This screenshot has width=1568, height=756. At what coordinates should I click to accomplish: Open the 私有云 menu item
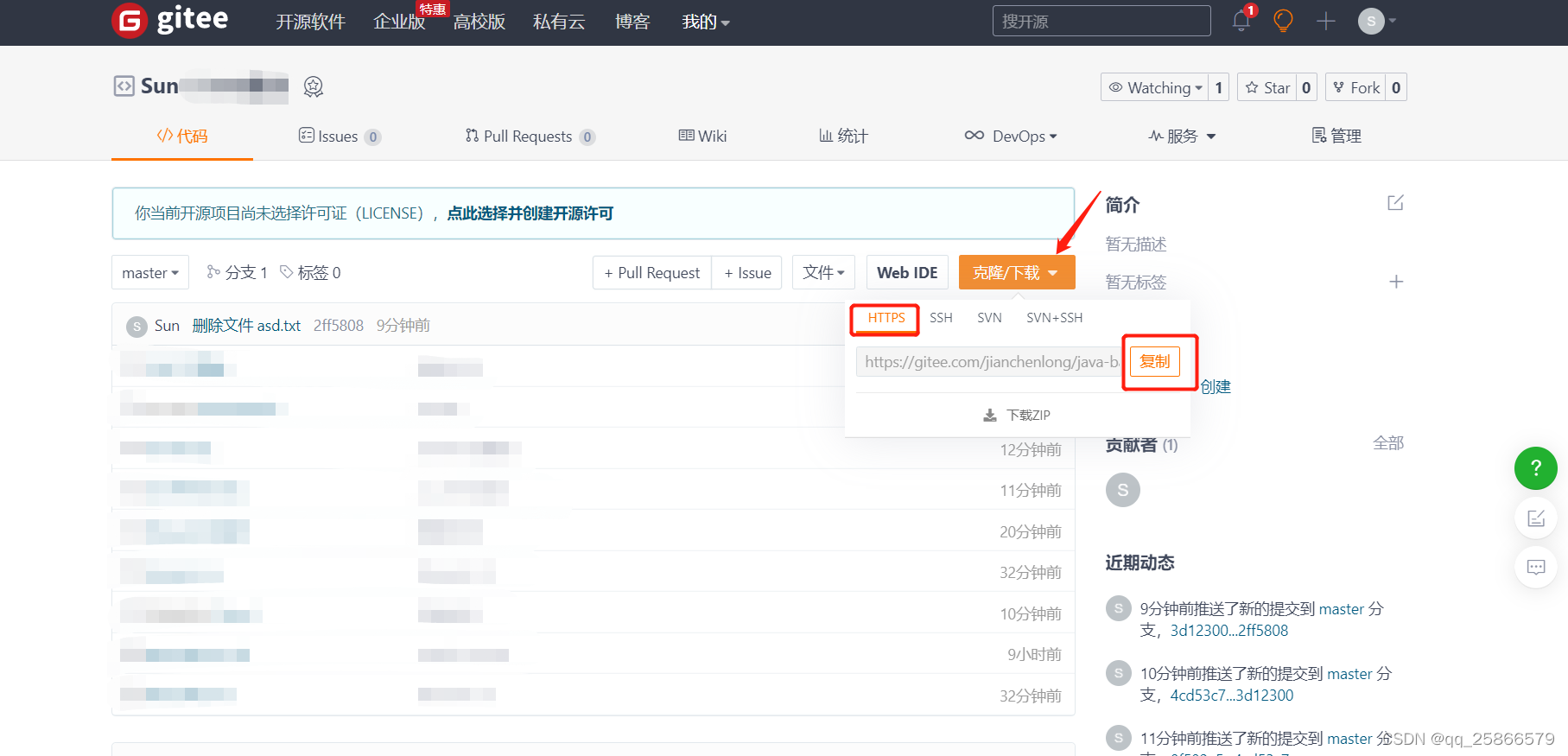click(559, 22)
